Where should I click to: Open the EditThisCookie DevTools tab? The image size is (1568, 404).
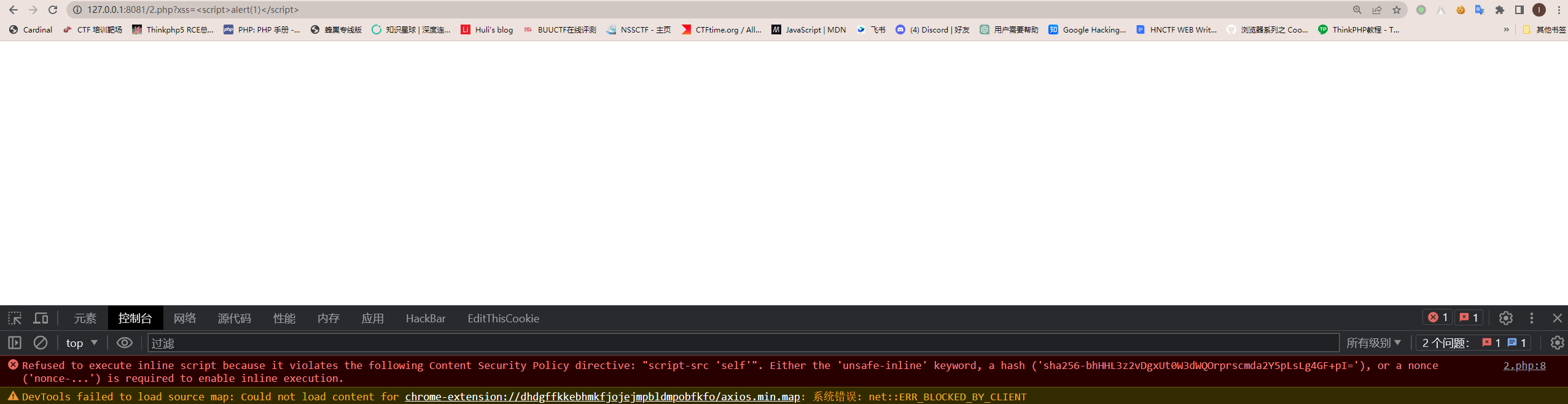[504, 318]
